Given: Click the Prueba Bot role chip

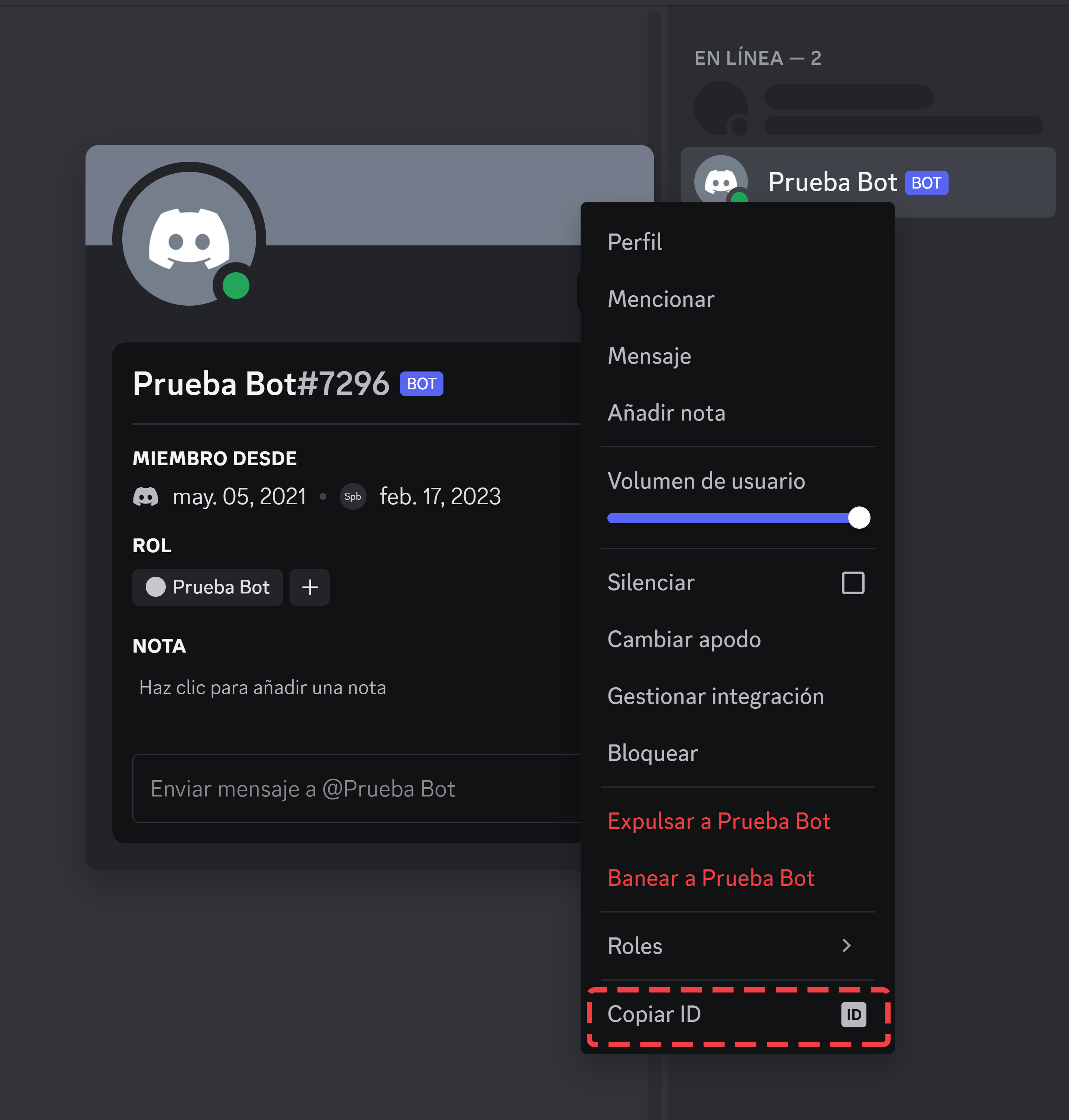Looking at the screenshot, I should 207,587.
